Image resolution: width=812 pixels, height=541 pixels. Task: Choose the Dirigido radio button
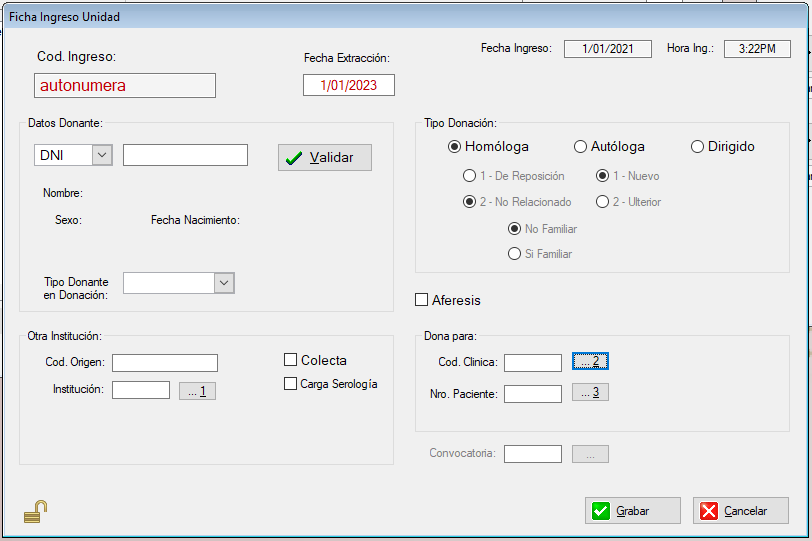click(698, 147)
